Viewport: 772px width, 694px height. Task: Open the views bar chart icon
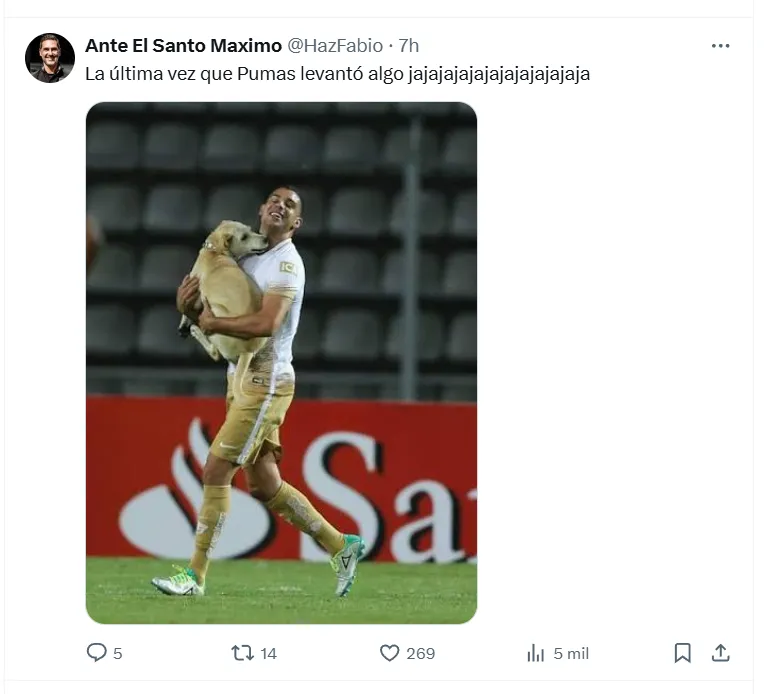pyautogui.click(x=535, y=653)
